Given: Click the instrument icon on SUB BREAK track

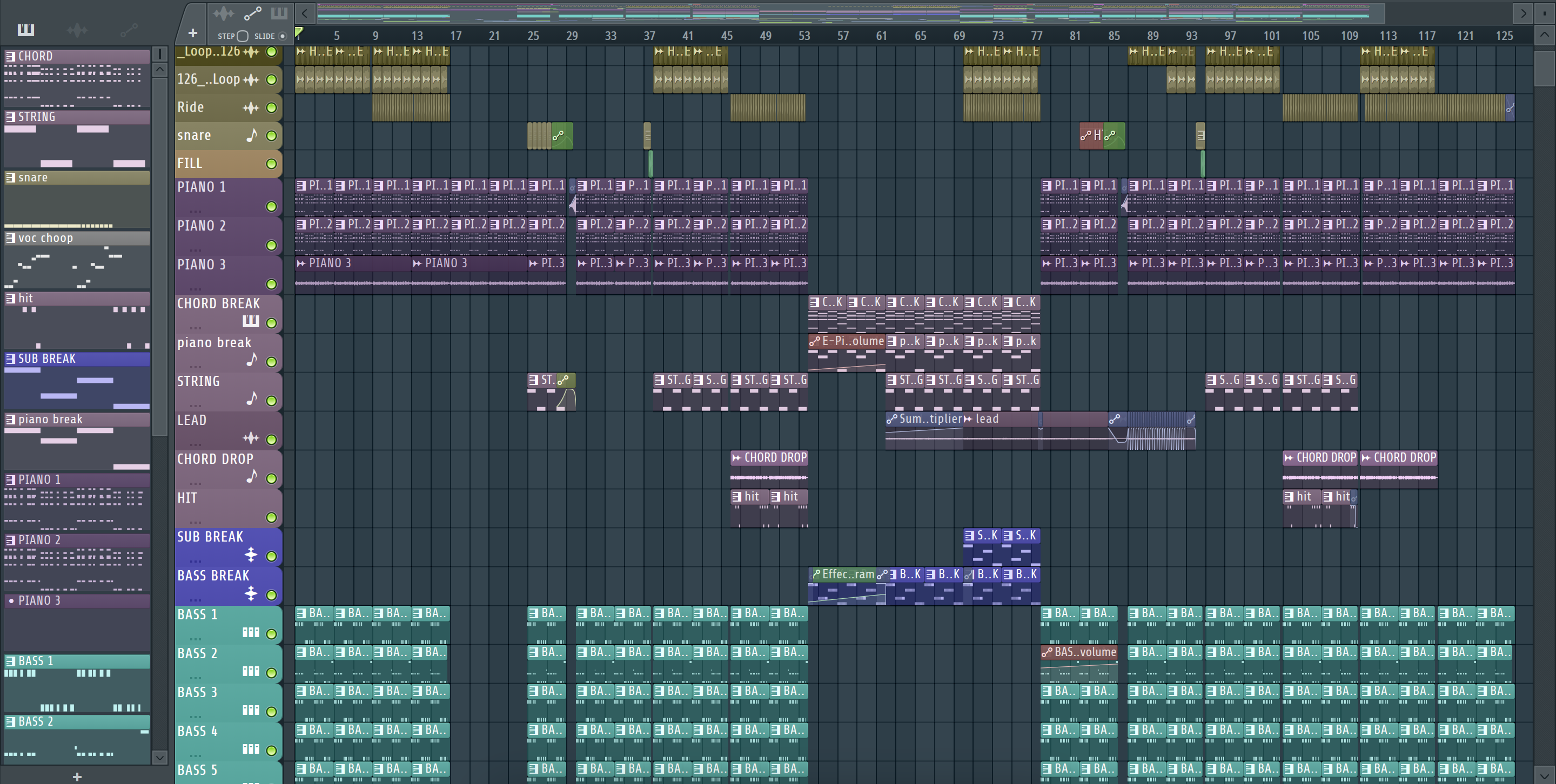Looking at the screenshot, I should [251, 554].
